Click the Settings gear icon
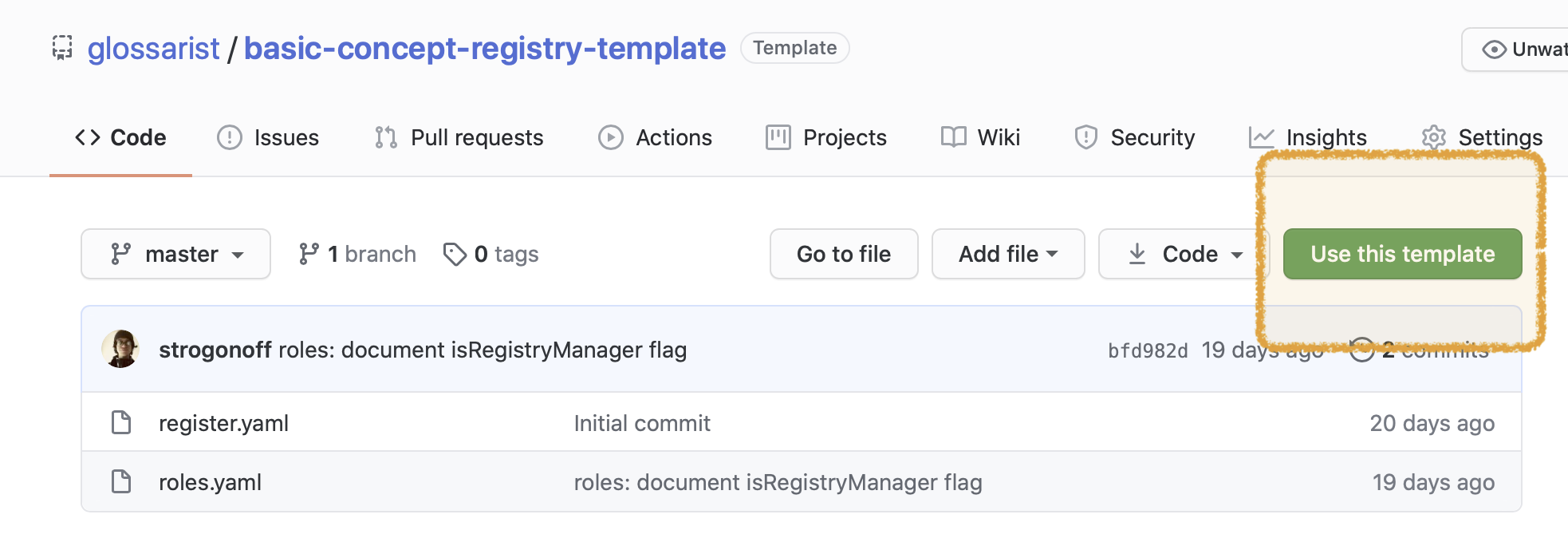The width and height of the screenshot is (1568, 538). (x=1434, y=137)
